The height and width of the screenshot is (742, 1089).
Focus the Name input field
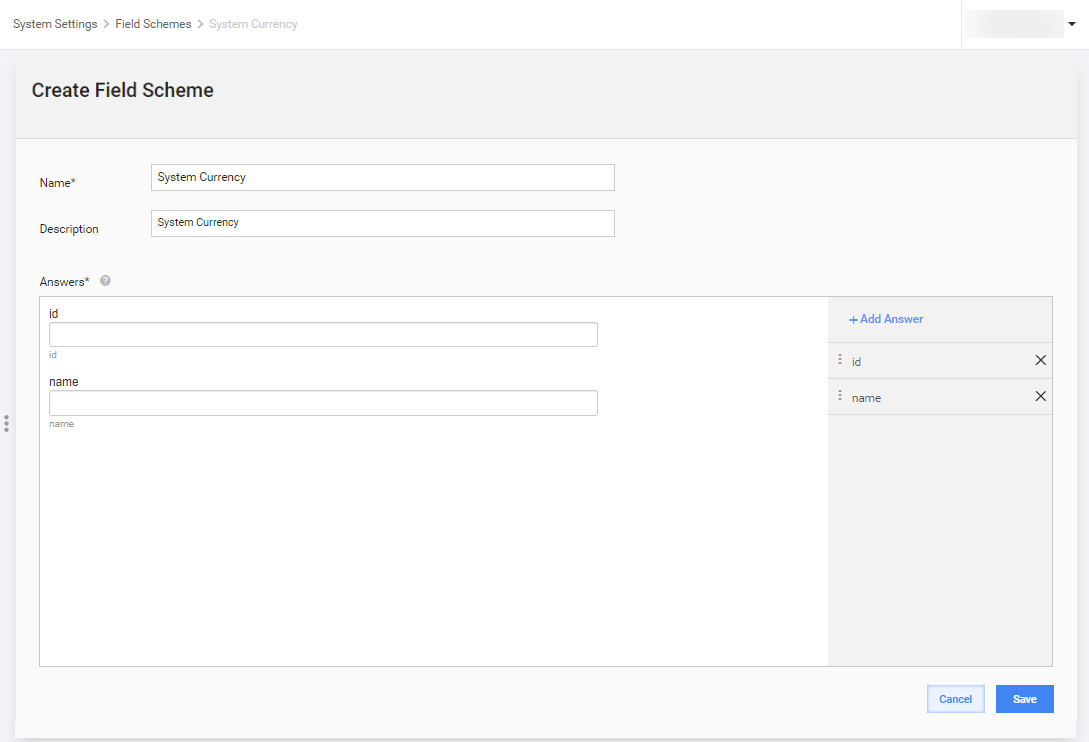[x=383, y=177]
